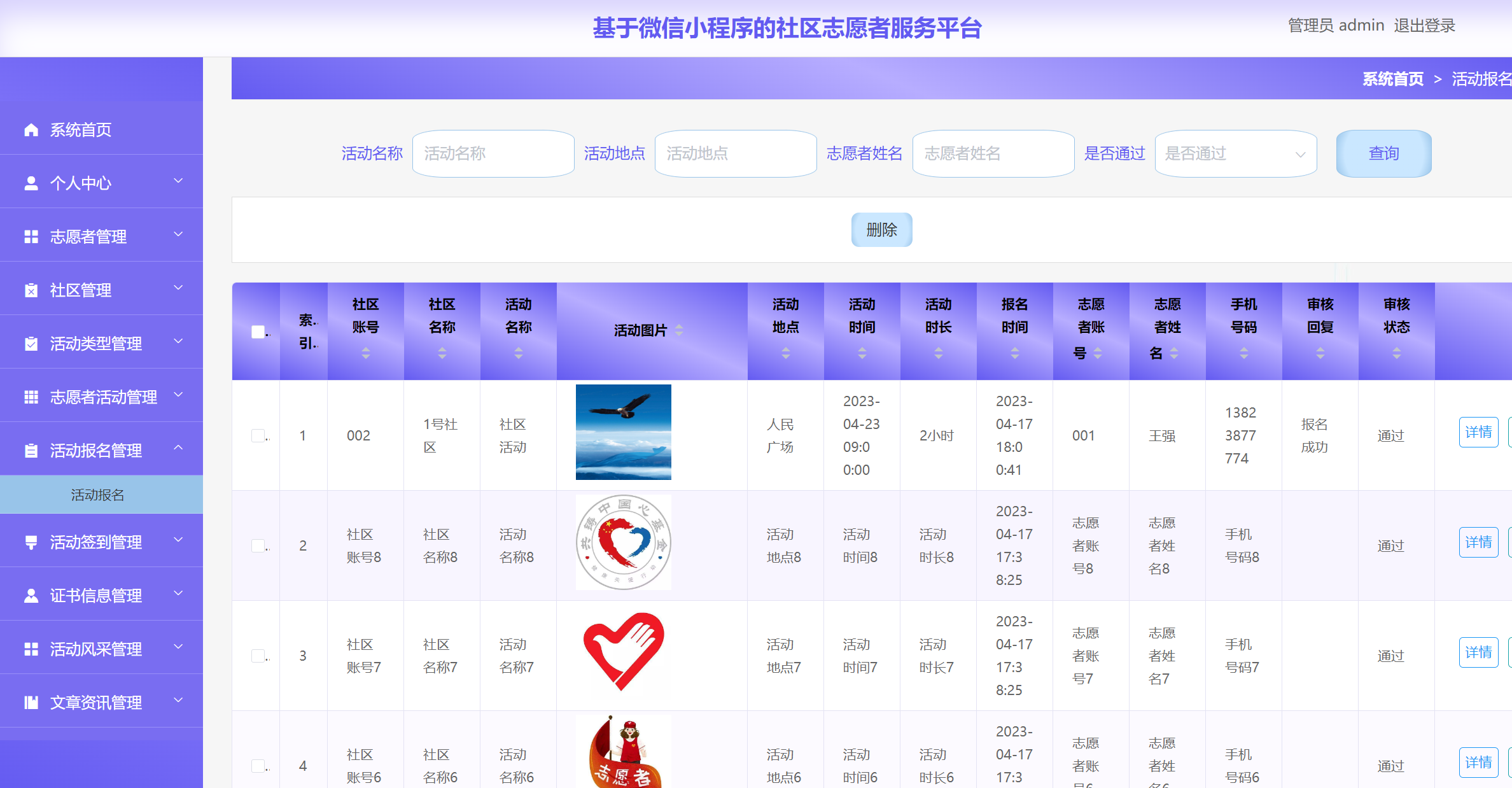The image size is (1512, 788).
Task: Open the 活动报名 submenu item
Action: pyautogui.click(x=97, y=495)
